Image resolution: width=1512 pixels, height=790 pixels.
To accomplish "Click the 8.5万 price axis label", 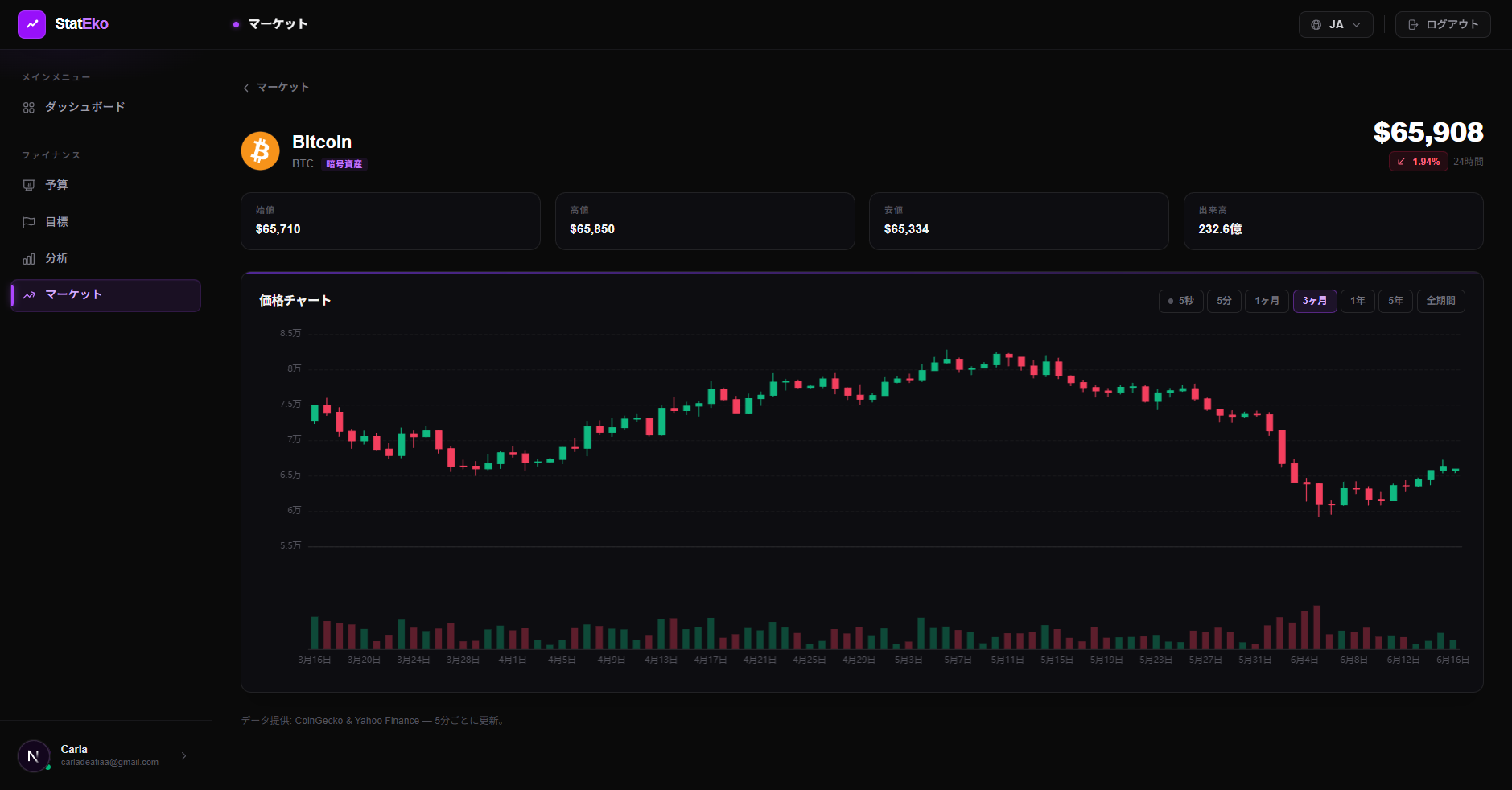I will [290, 333].
